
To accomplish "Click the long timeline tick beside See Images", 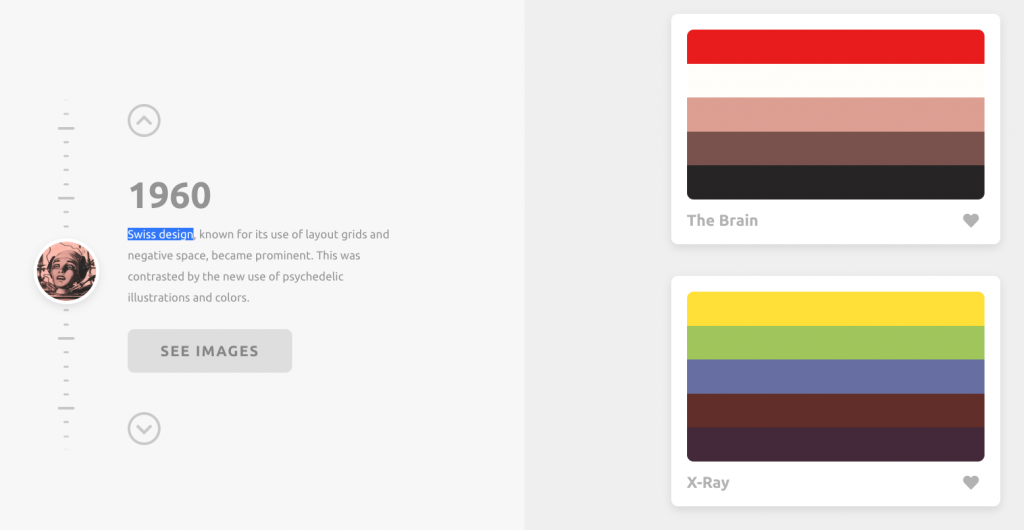I will (x=66, y=338).
